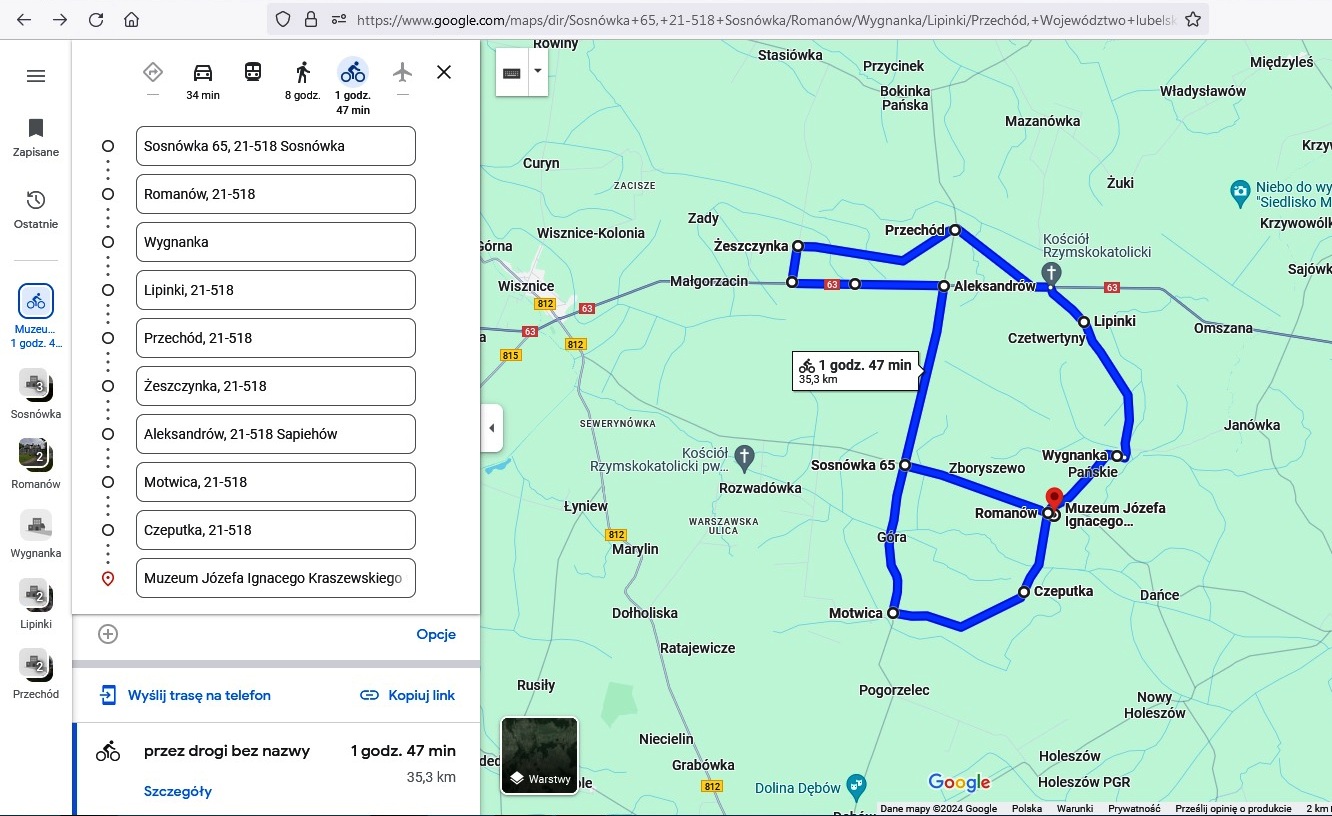Open Zapisane saved places
Screen dimensions: 1332x816
36,137
